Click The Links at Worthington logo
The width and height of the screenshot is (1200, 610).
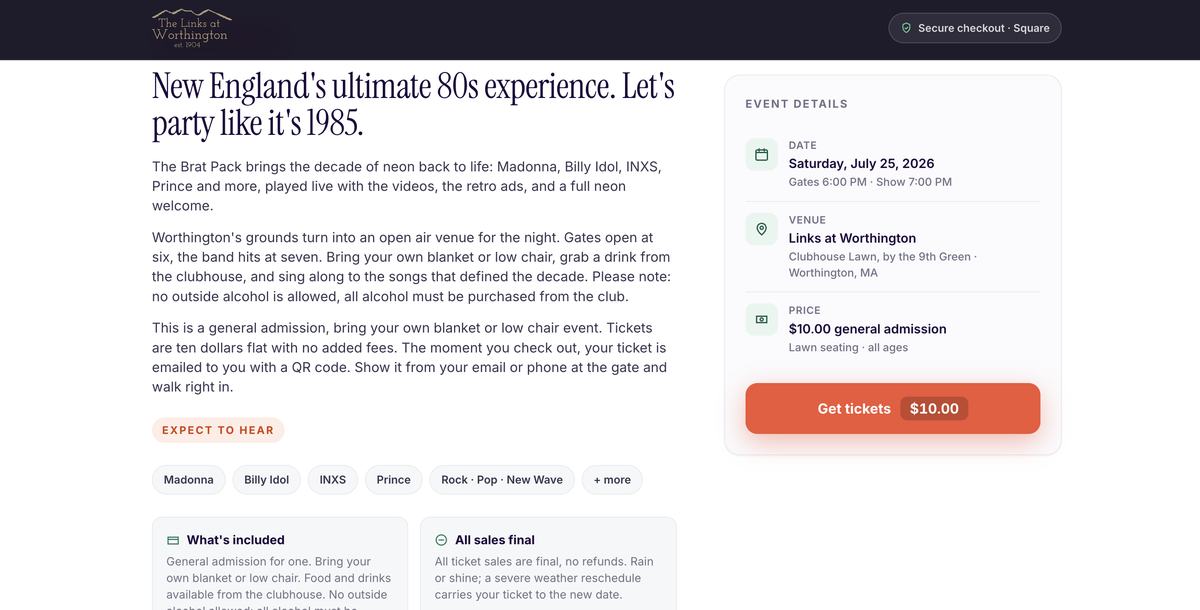pyautogui.click(x=192, y=28)
